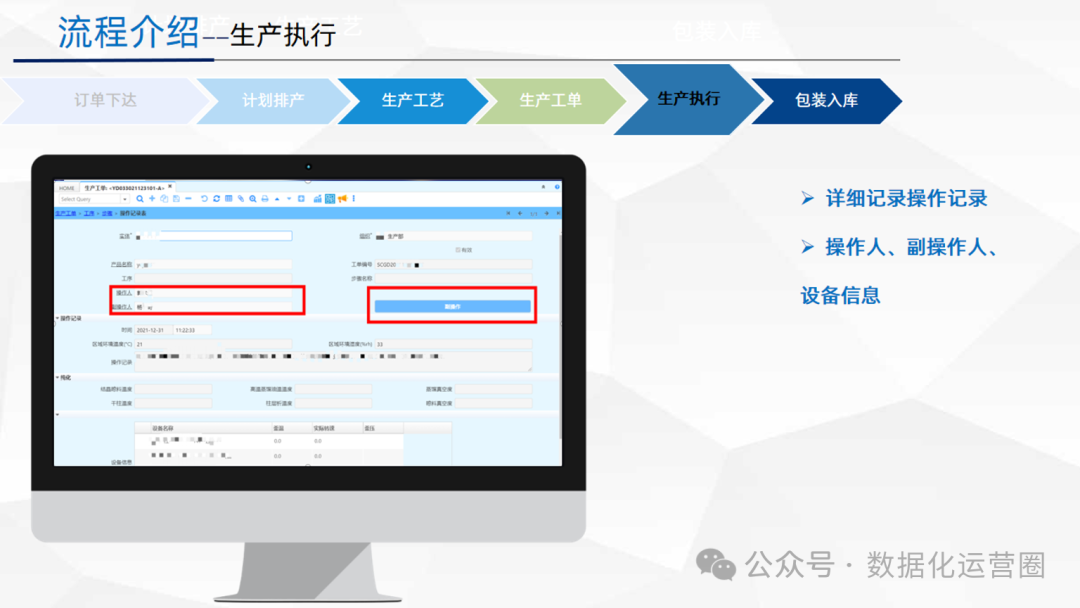Image resolution: width=1080 pixels, height=608 pixels.
Task: Collapse the 纯化 section
Action: pos(58,377)
